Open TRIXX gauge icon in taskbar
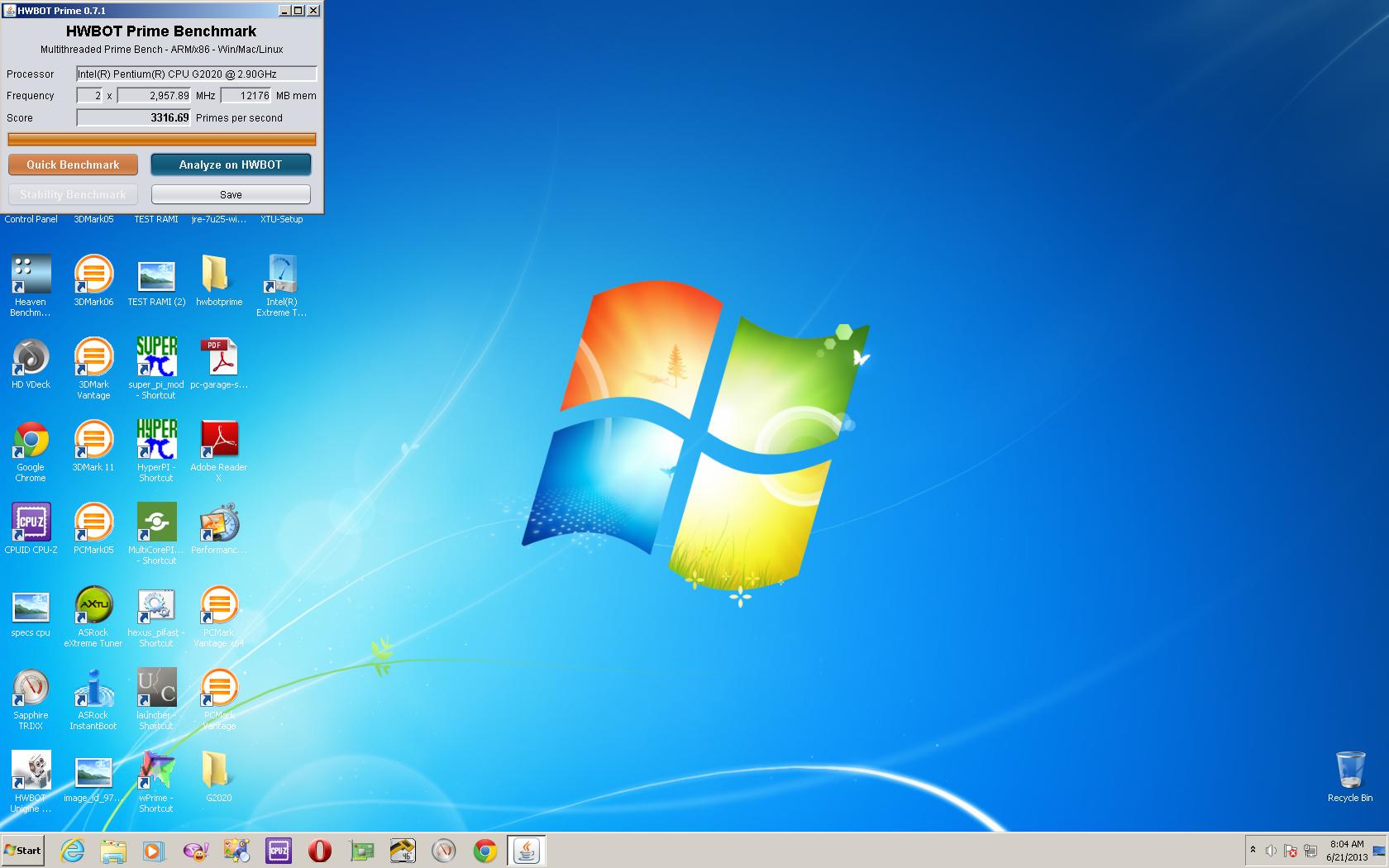The height and width of the screenshot is (868, 1389). click(444, 851)
